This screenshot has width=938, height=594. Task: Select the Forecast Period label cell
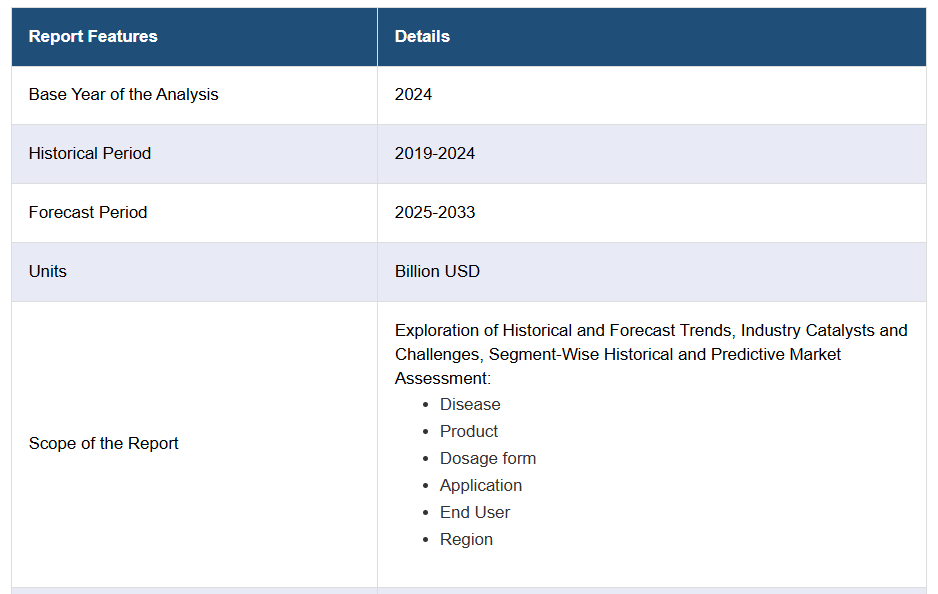point(88,213)
